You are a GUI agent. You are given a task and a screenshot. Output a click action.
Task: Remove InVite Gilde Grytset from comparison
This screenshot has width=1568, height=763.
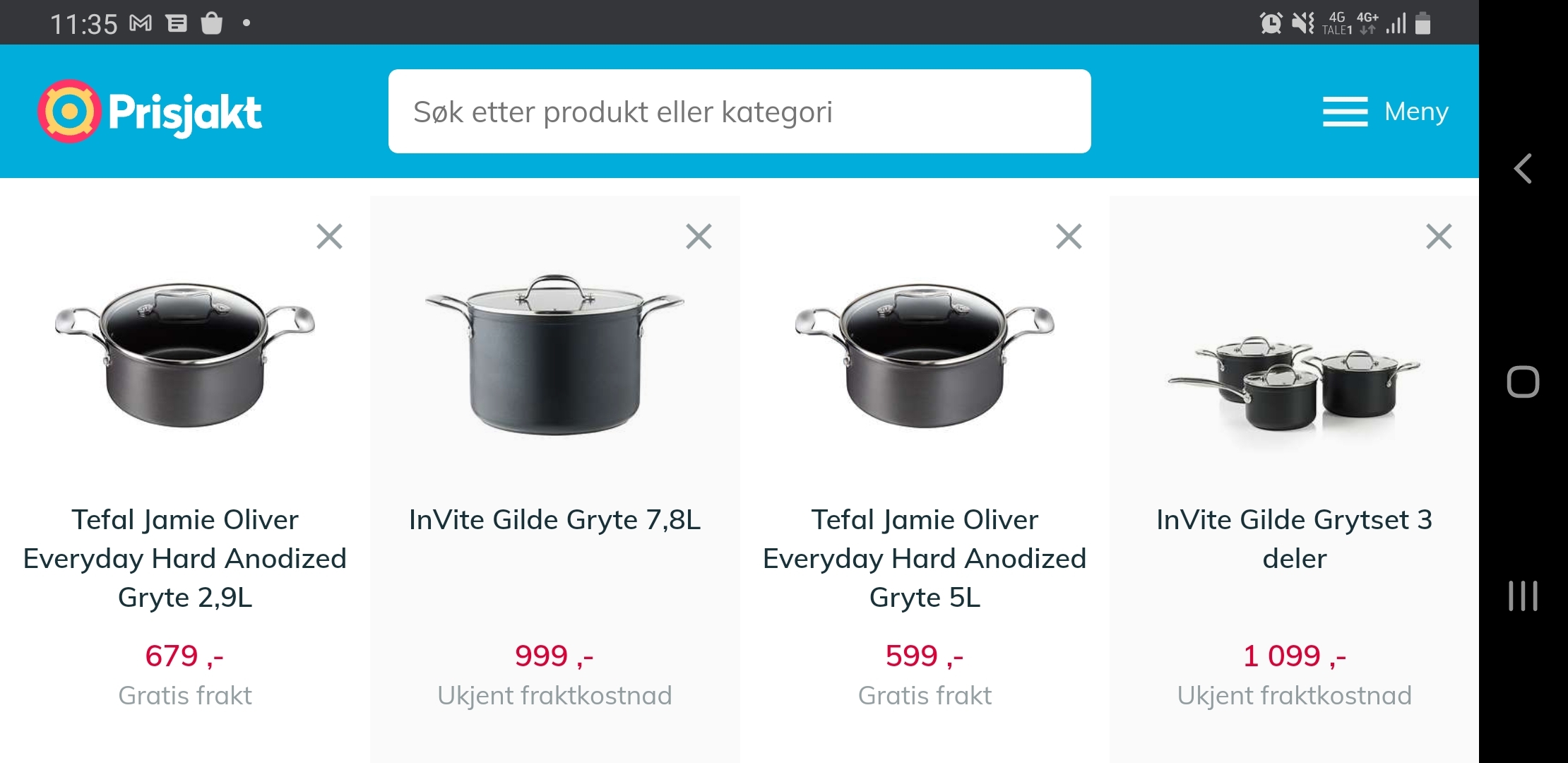click(1439, 237)
